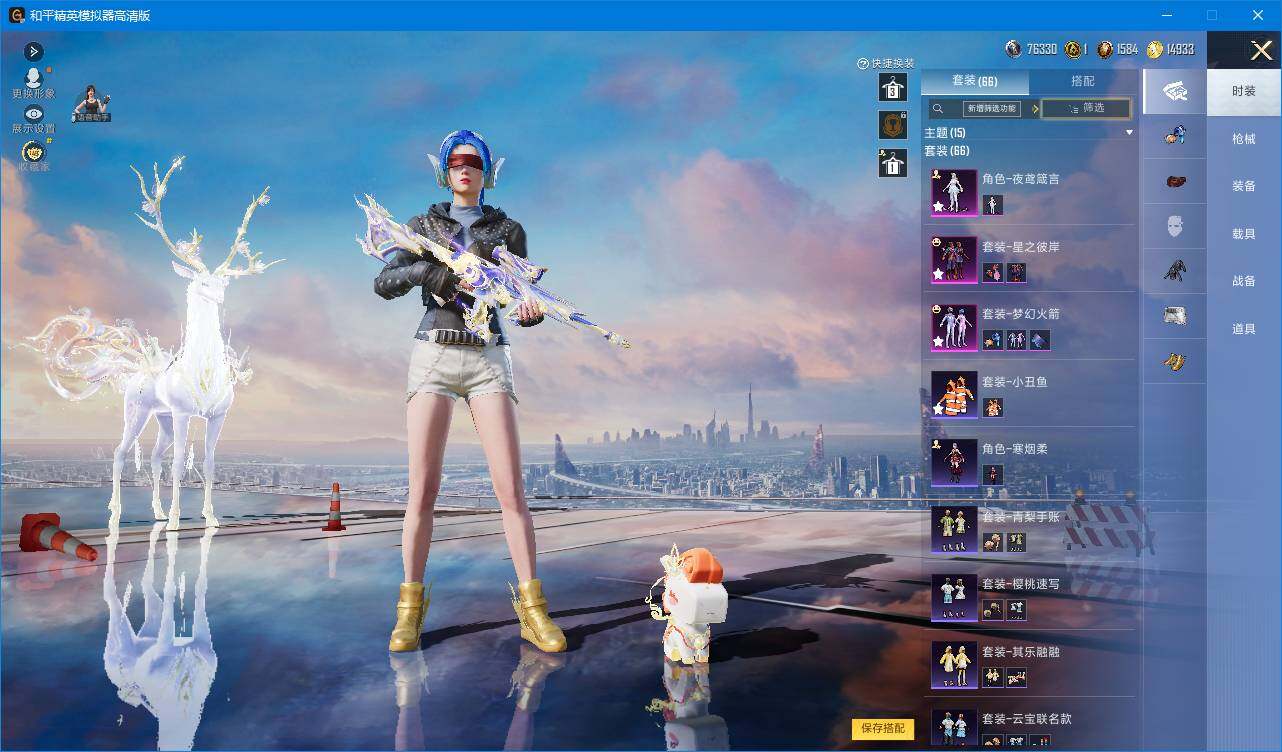Click the 新增筛选功能 label
The width and height of the screenshot is (1282, 752).
(992, 108)
